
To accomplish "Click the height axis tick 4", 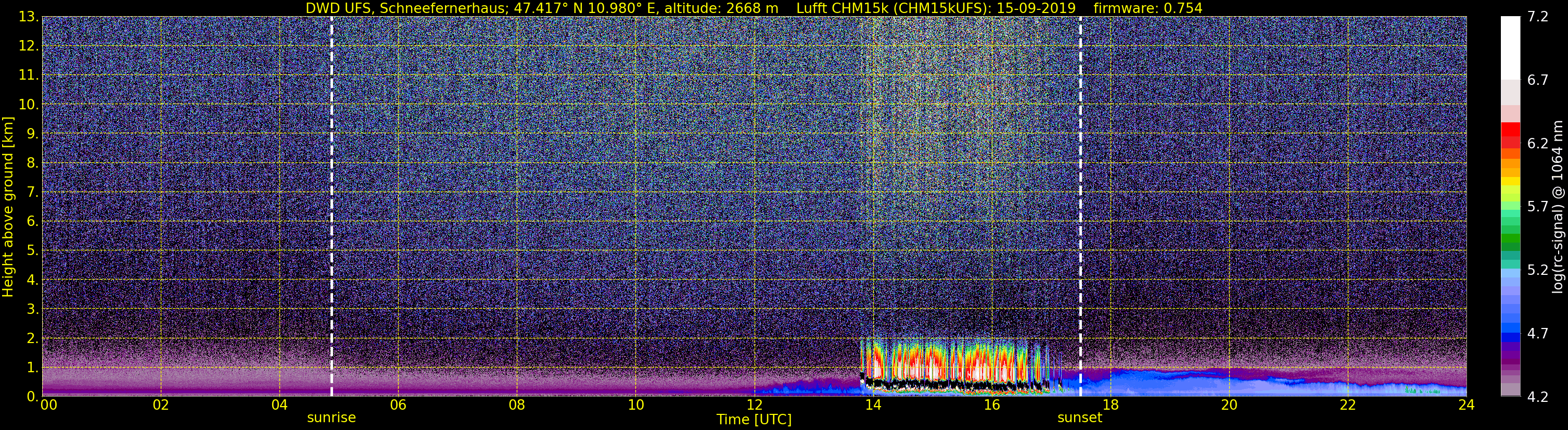I will pyautogui.click(x=33, y=280).
